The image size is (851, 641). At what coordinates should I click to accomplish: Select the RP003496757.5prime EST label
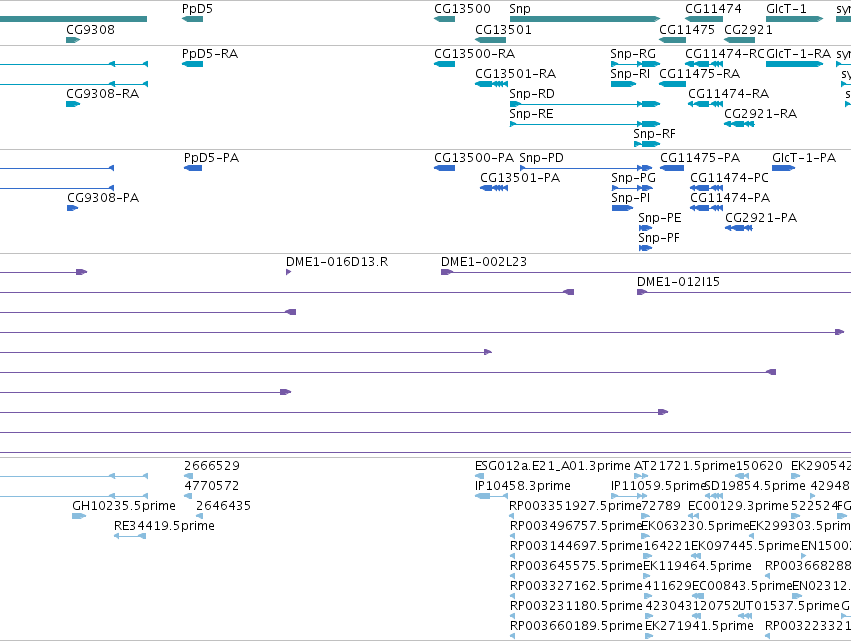[x=576, y=526]
